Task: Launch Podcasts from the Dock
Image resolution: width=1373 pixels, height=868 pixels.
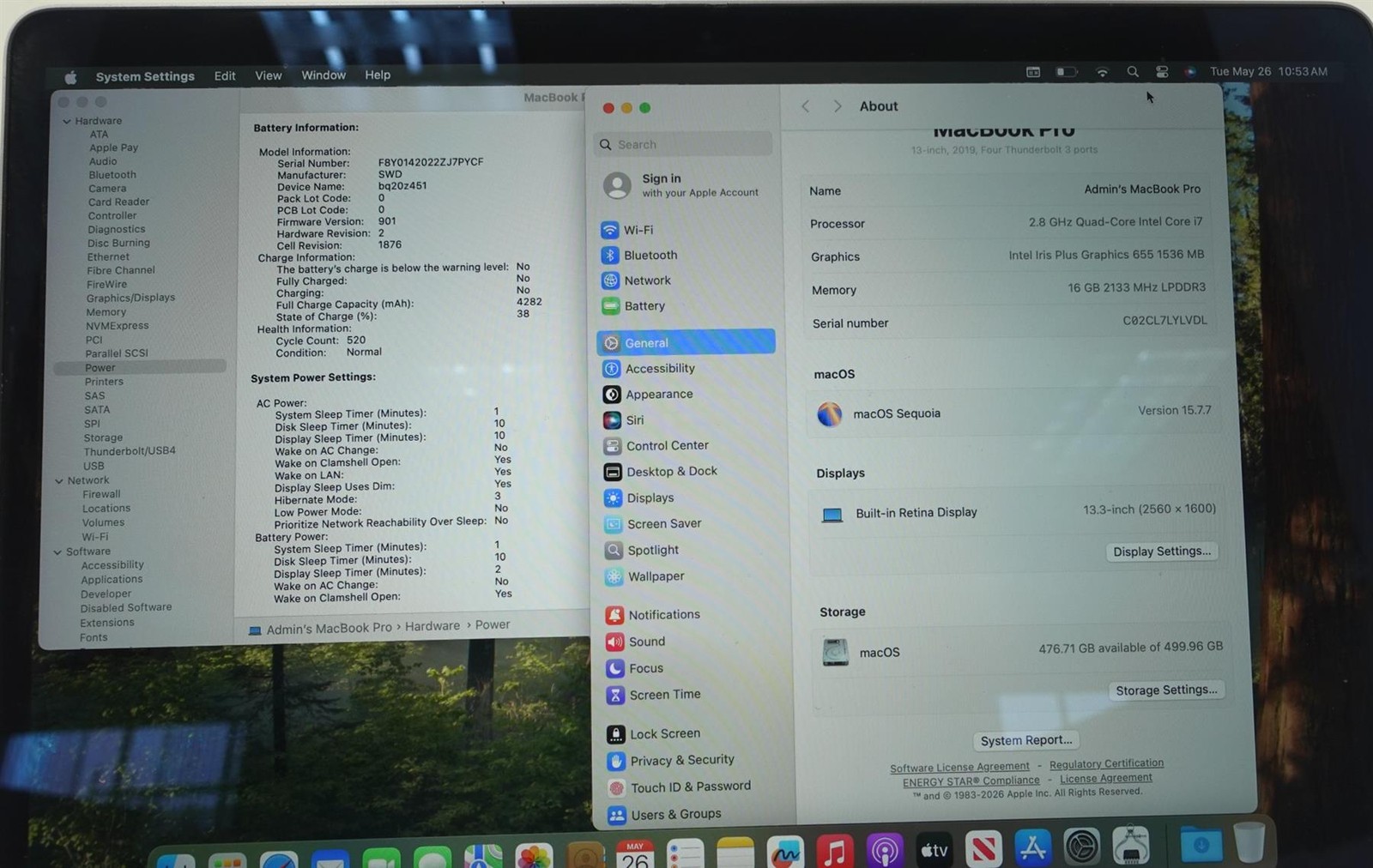Action: pyautogui.click(x=884, y=851)
